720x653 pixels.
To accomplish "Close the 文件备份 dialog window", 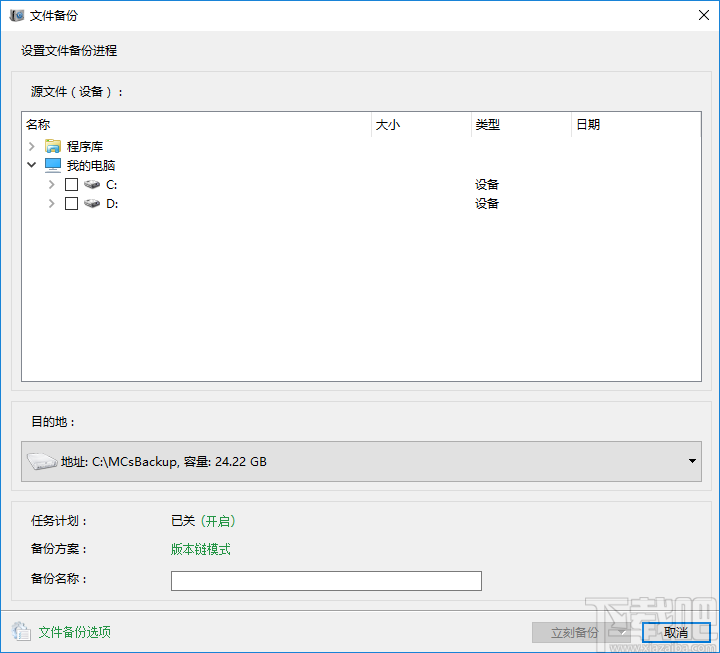I will (x=703, y=15).
